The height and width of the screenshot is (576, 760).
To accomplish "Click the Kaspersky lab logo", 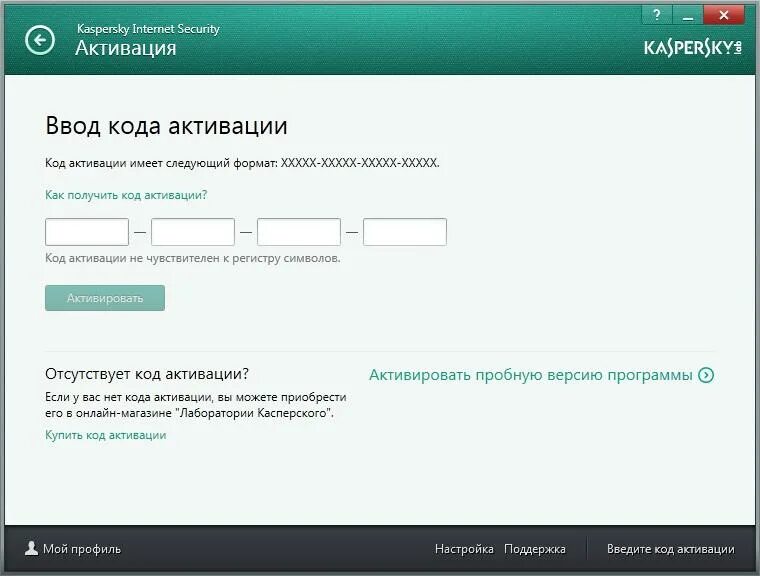I will point(693,48).
